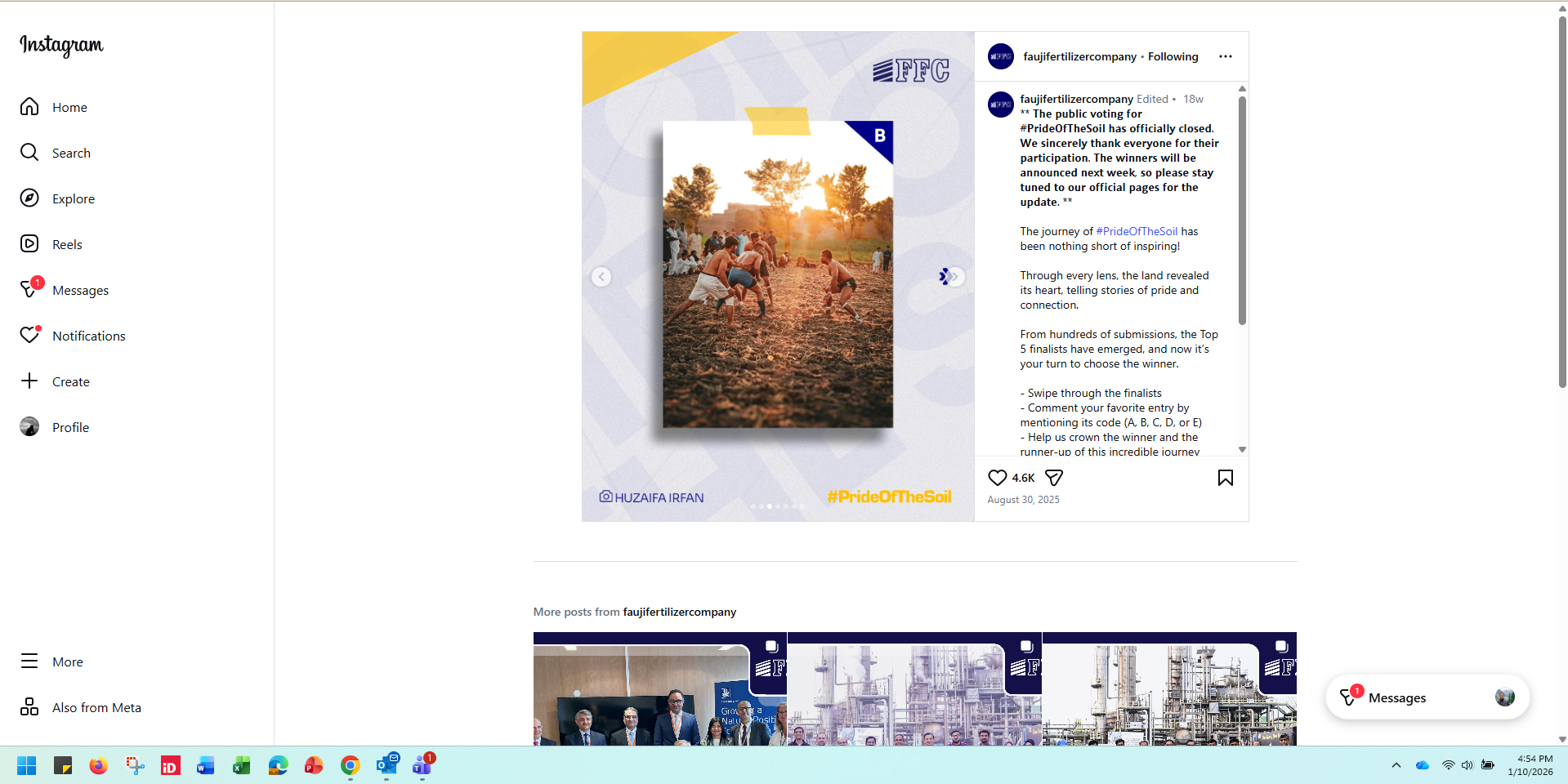Image resolution: width=1568 pixels, height=784 pixels.
Task: Open PowerPoint from the taskbar
Action: 314,765
